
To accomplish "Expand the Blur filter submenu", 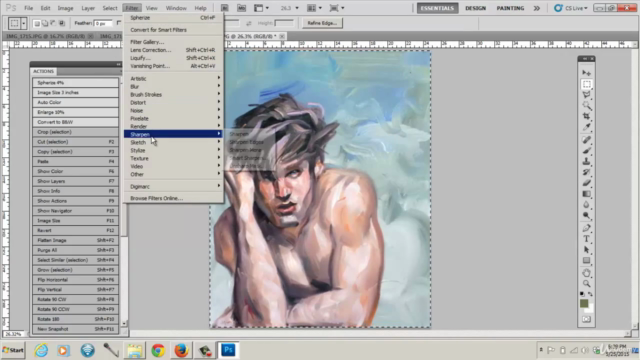I will (173, 87).
